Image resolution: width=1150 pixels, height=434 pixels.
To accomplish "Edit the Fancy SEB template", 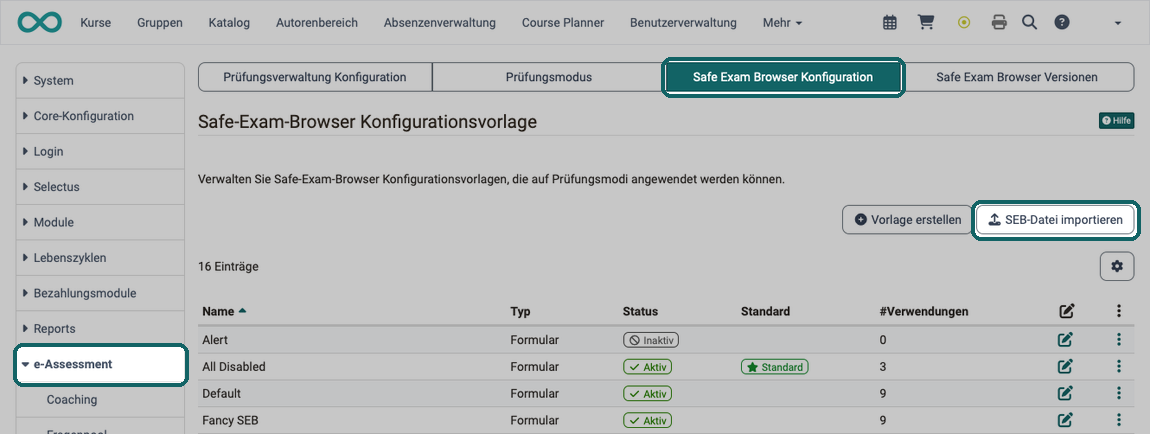I will click(1065, 420).
